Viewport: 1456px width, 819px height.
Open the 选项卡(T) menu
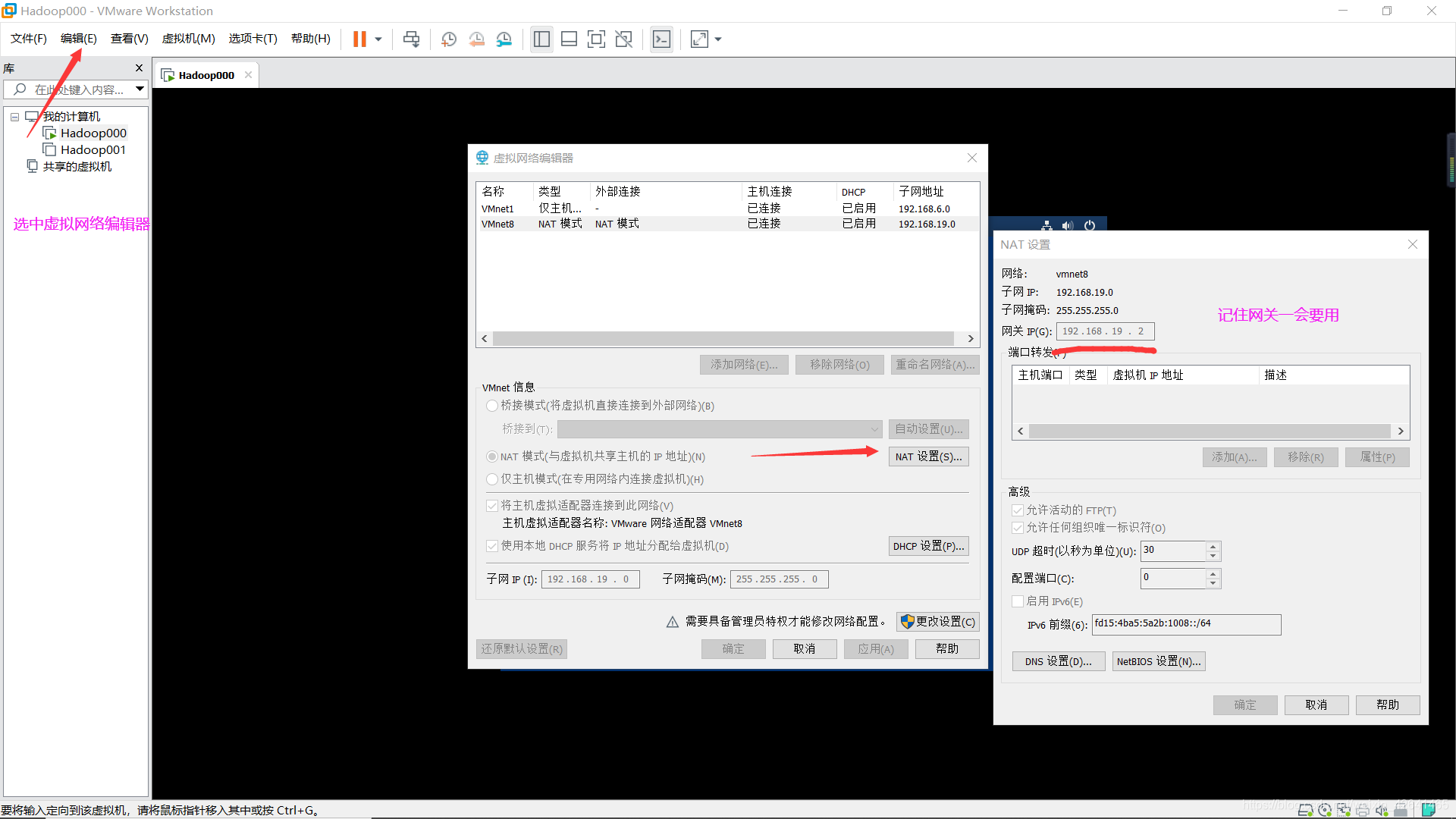pos(253,39)
